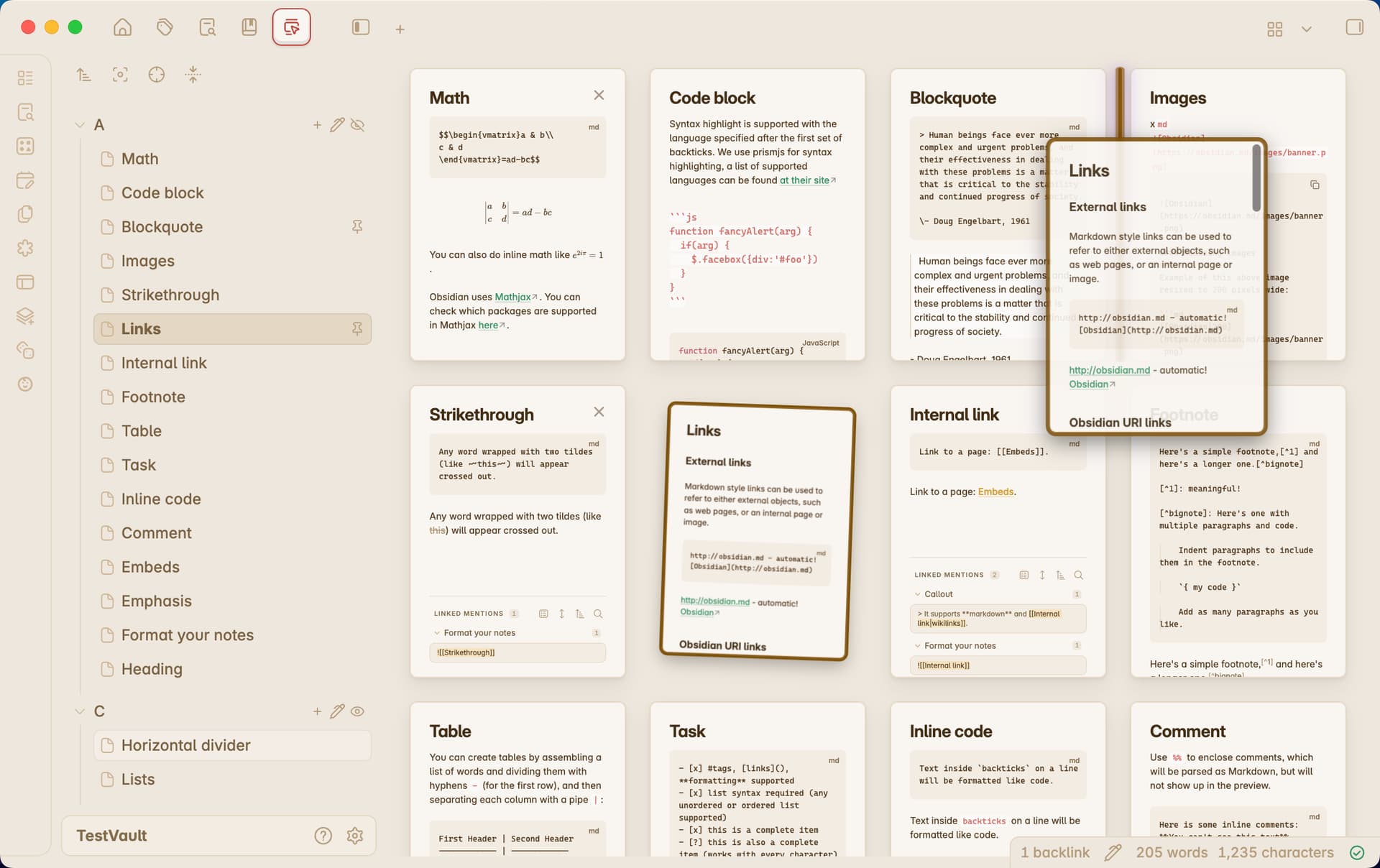Close the Strikethrough card
Image resolution: width=1380 pixels, height=868 pixels.
599,412
